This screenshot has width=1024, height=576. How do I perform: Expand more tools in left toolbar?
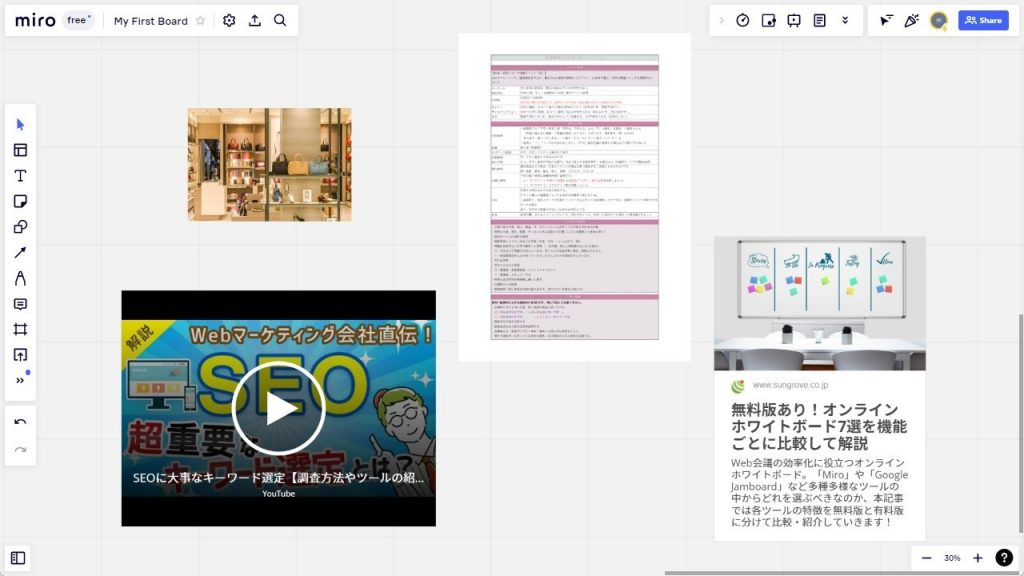pos(20,380)
